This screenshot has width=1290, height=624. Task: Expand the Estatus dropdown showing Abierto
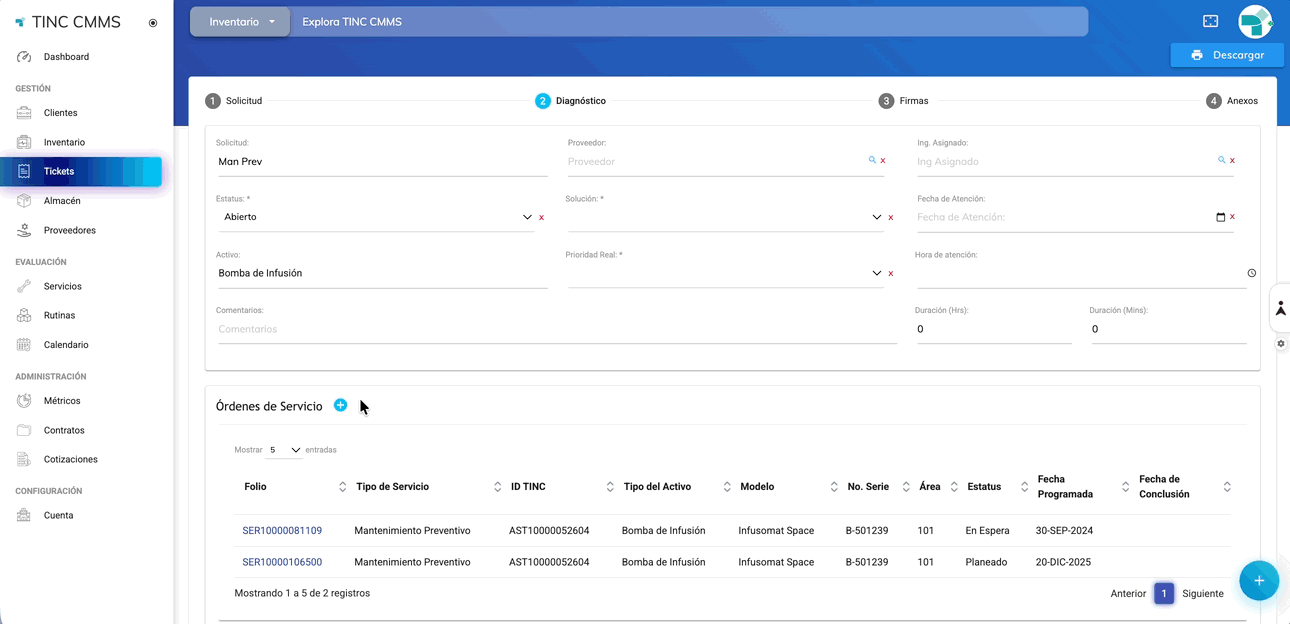click(x=527, y=217)
